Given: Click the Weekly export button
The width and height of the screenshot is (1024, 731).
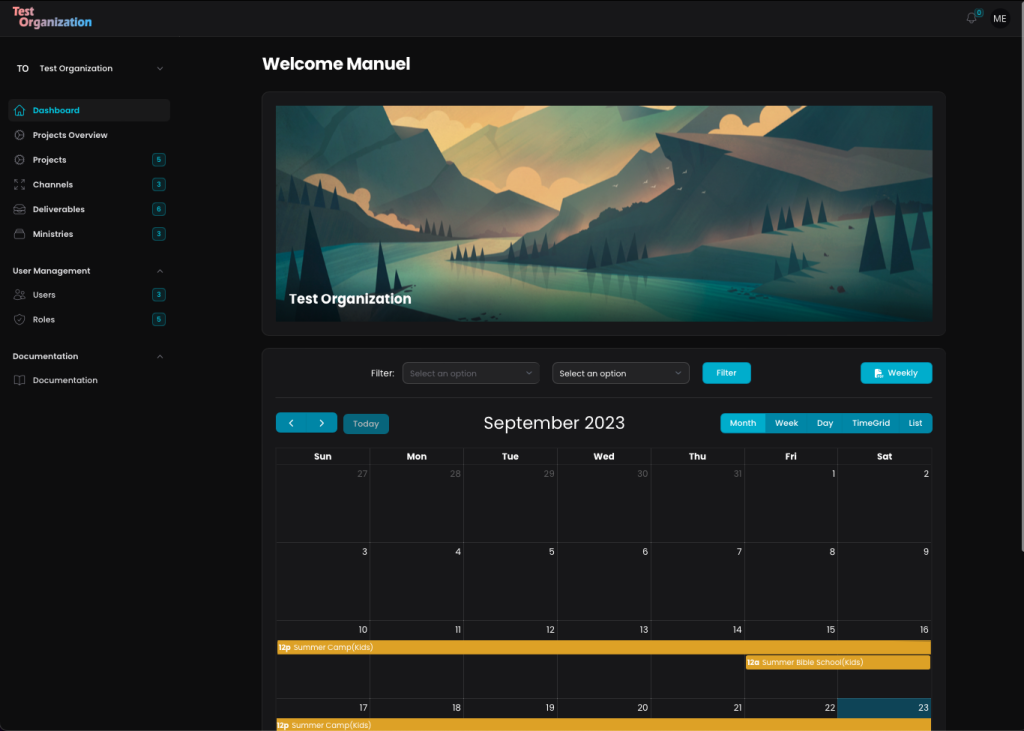Looking at the screenshot, I should 896,373.
